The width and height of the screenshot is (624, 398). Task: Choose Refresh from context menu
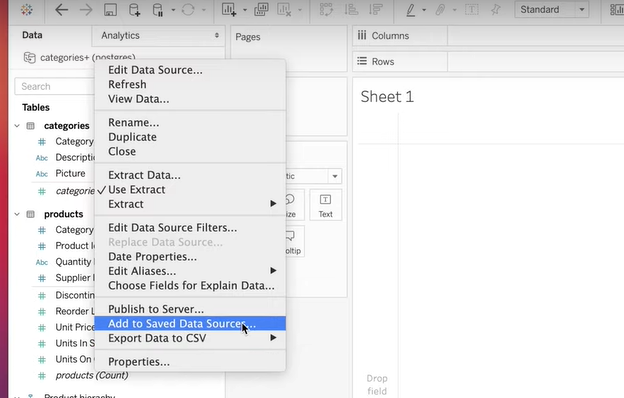point(190,84)
